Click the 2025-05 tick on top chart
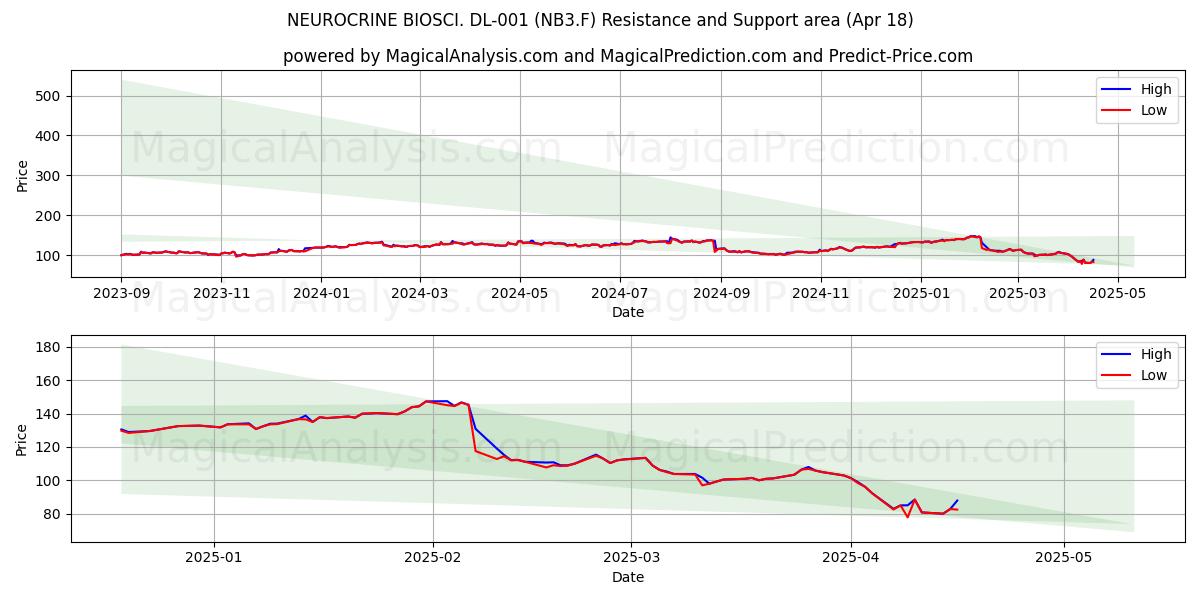This screenshot has width=1200, height=600. [x=1118, y=293]
